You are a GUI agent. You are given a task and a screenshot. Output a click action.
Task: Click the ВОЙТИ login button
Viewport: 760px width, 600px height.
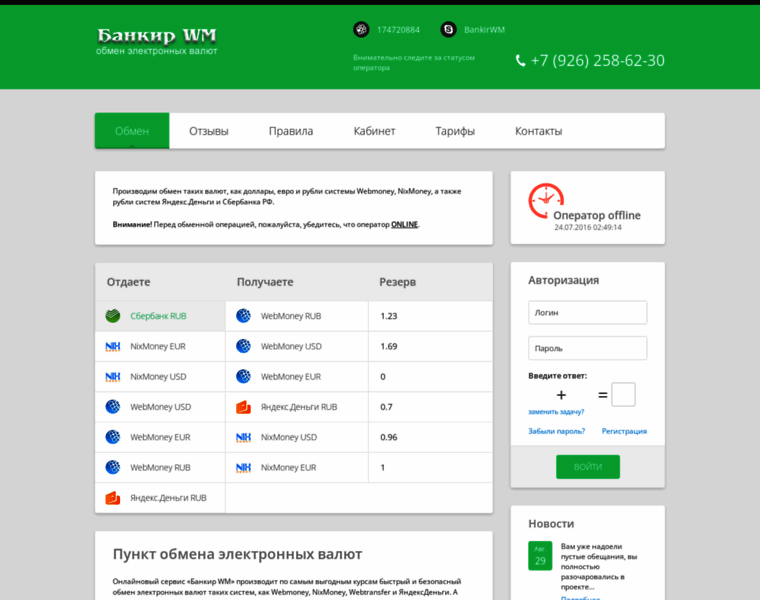588,467
